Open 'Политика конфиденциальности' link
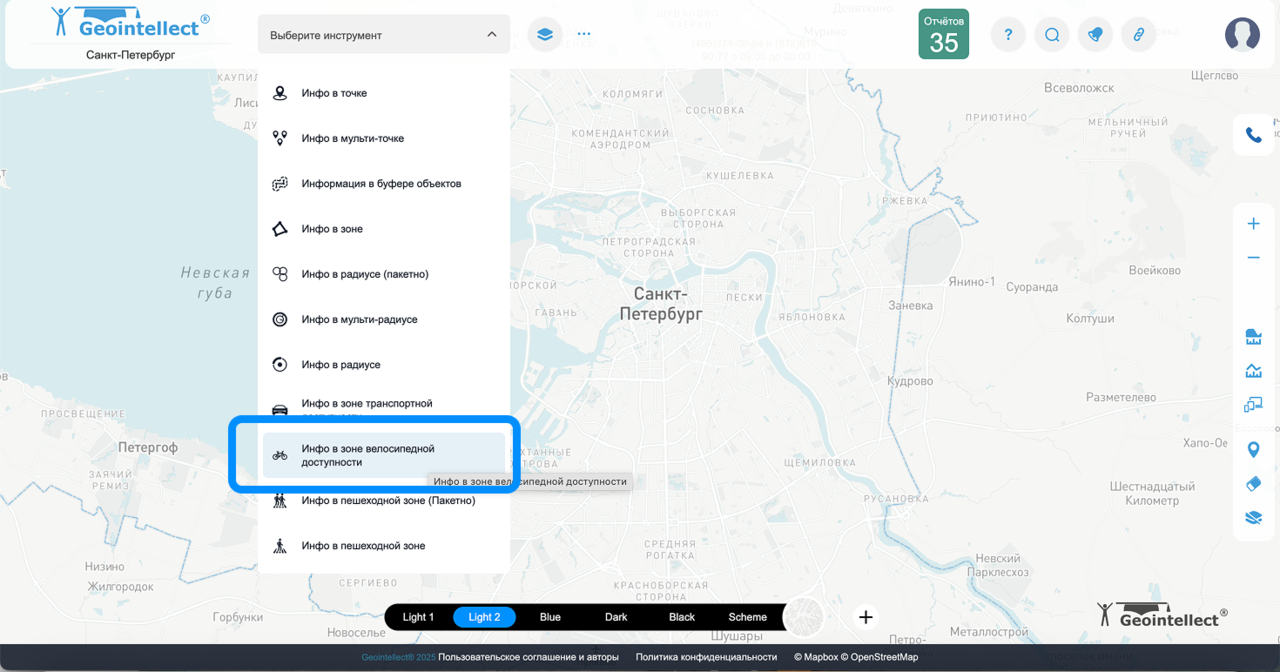The height and width of the screenshot is (672, 1280). click(706, 657)
